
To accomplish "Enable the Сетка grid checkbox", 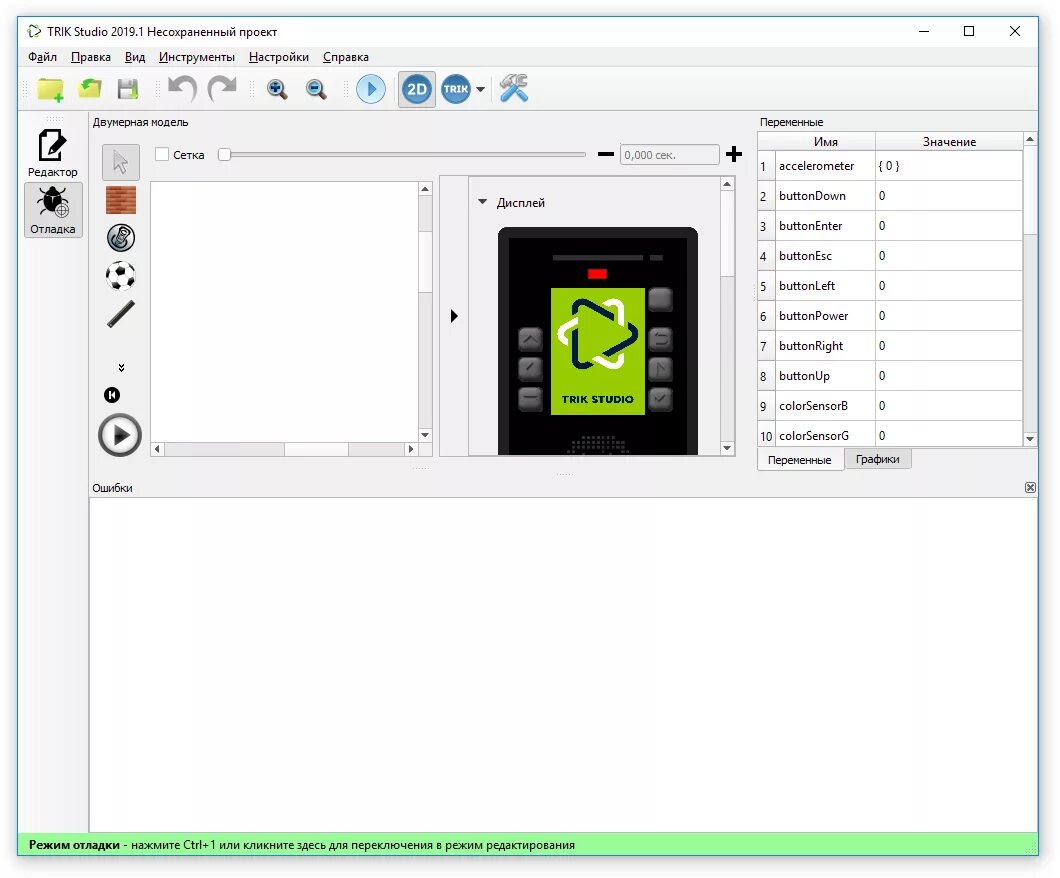I will coord(162,154).
